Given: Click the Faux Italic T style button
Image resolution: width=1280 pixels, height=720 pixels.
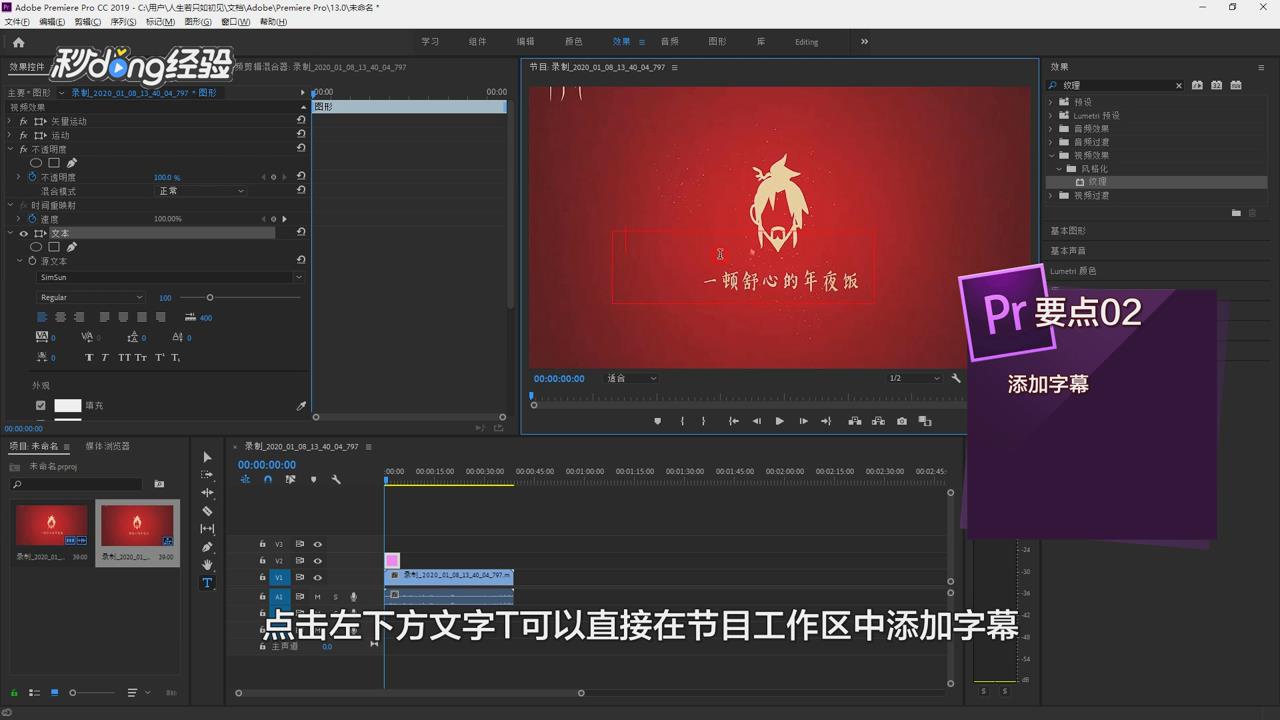Looking at the screenshot, I should pyautogui.click(x=105, y=357).
